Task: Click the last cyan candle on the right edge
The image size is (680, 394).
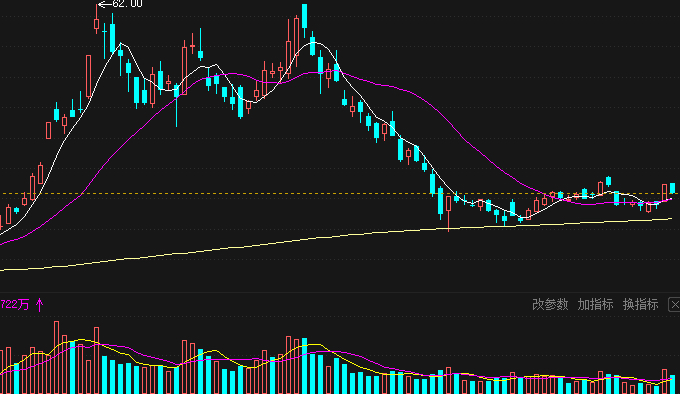Action: (x=672, y=188)
